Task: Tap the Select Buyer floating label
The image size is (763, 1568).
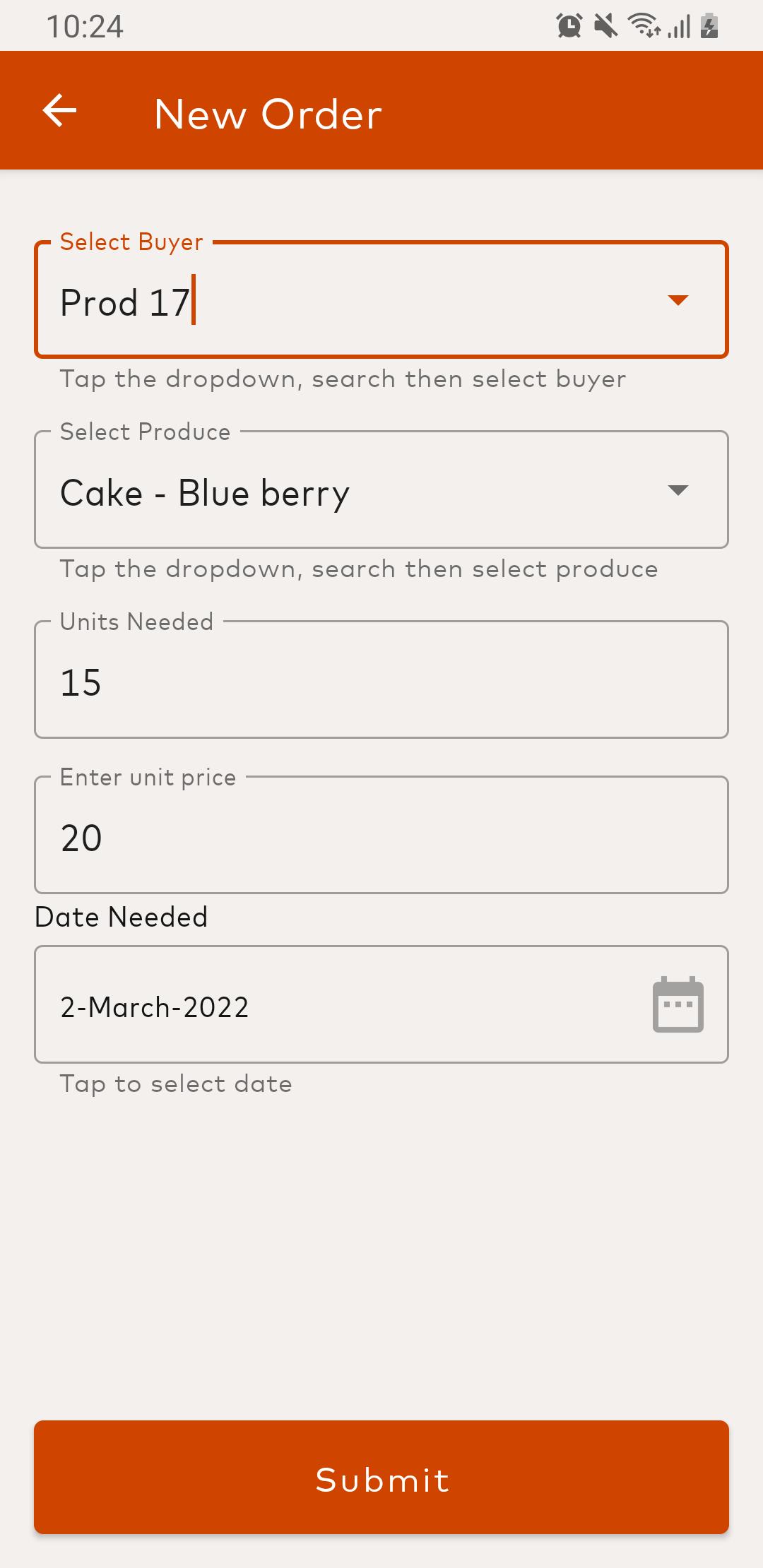Action: tap(131, 242)
